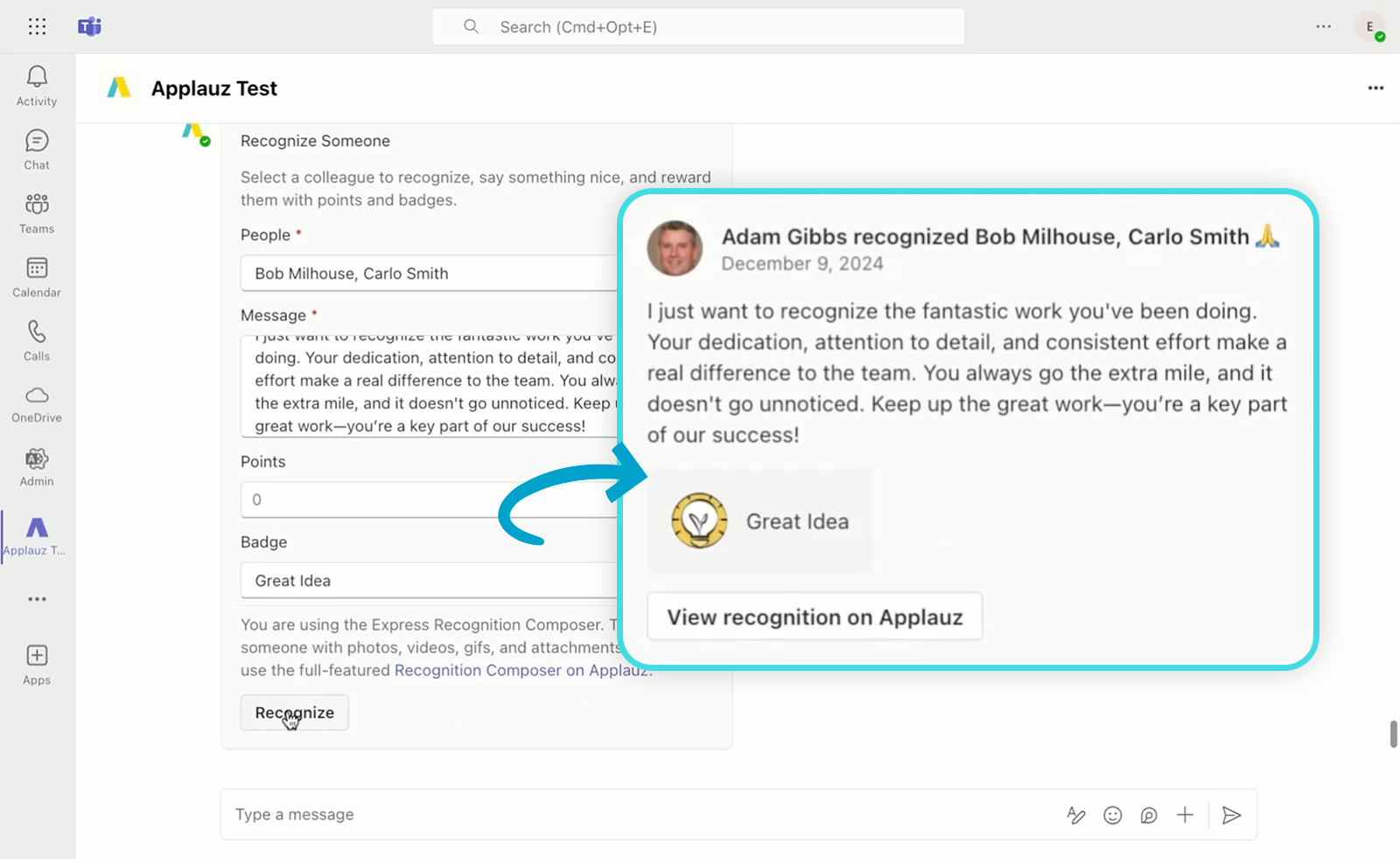Click View recognition on Applauz button
This screenshot has width=1400, height=859.
[815, 617]
